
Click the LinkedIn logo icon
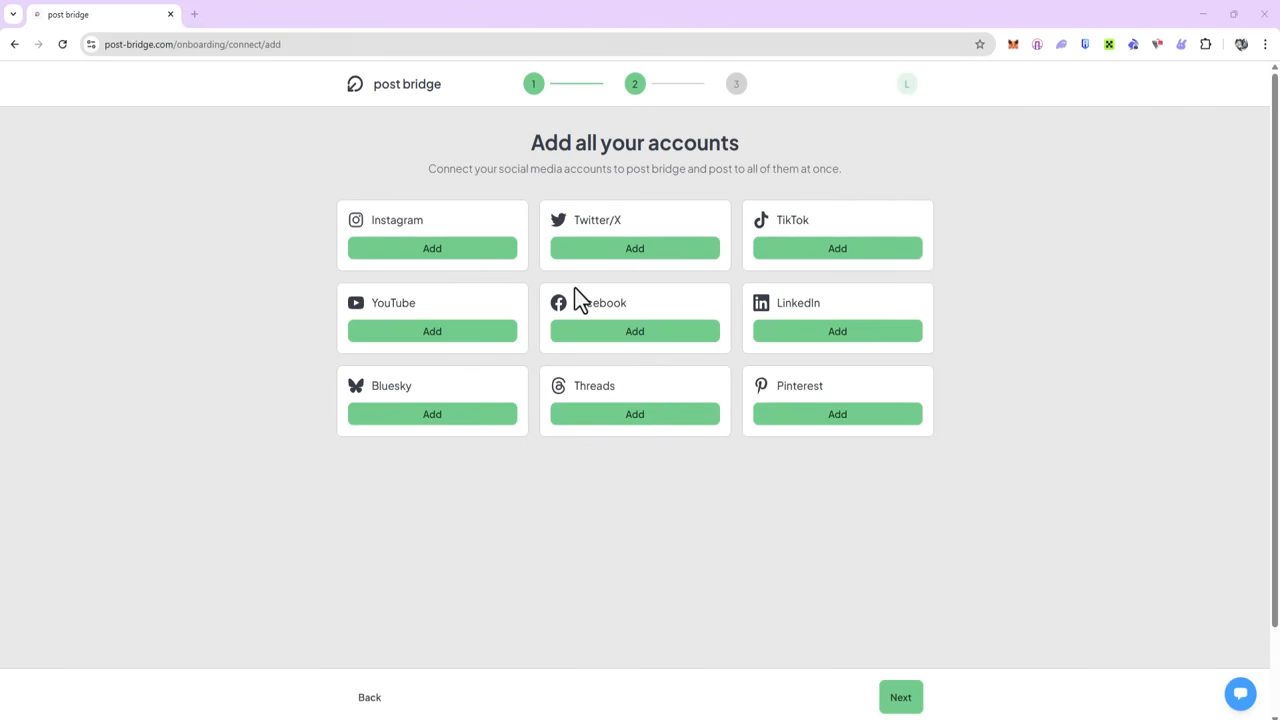click(x=761, y=303)
